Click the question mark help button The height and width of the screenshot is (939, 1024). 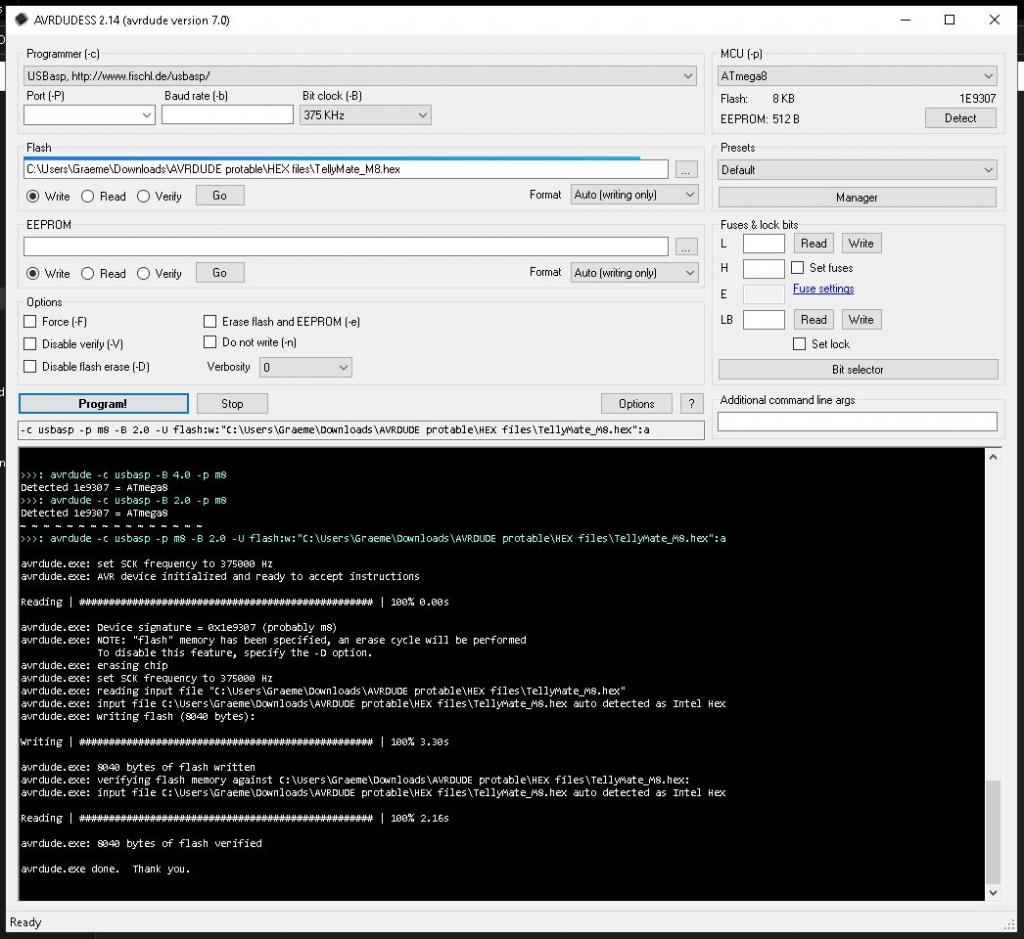click(x=690, y=404)
